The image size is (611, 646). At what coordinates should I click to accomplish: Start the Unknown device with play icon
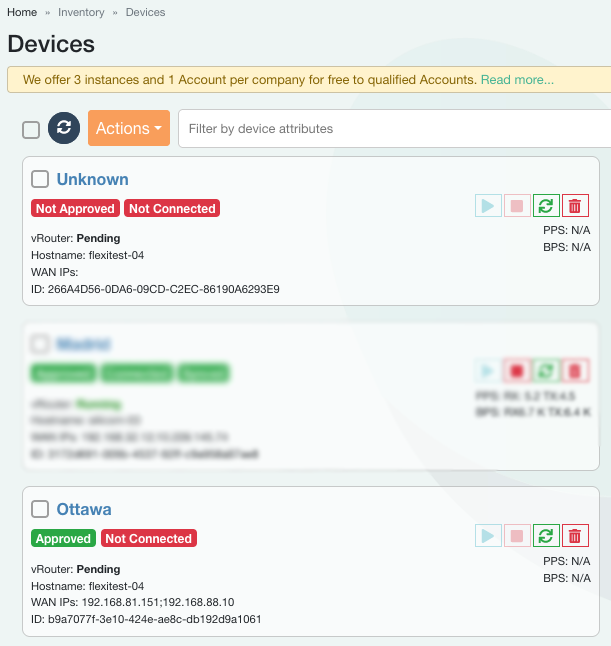pos(488,206)
